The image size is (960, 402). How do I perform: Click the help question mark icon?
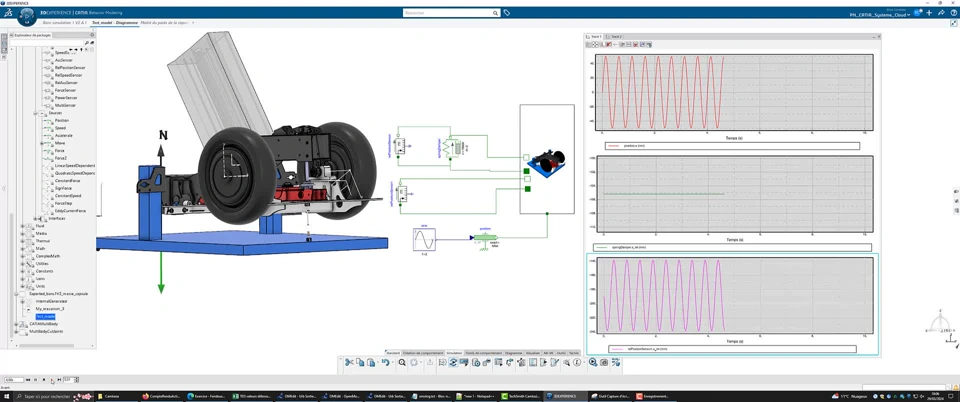point(953,13)
